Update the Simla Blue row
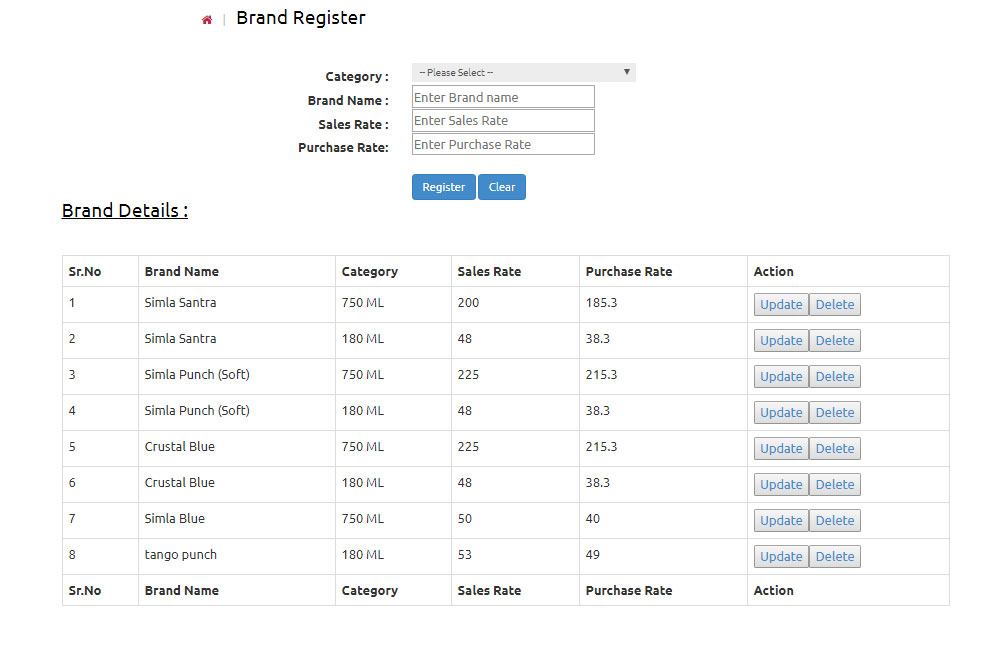The height and width of the screenshot is (645, 1008). [781, 521]
